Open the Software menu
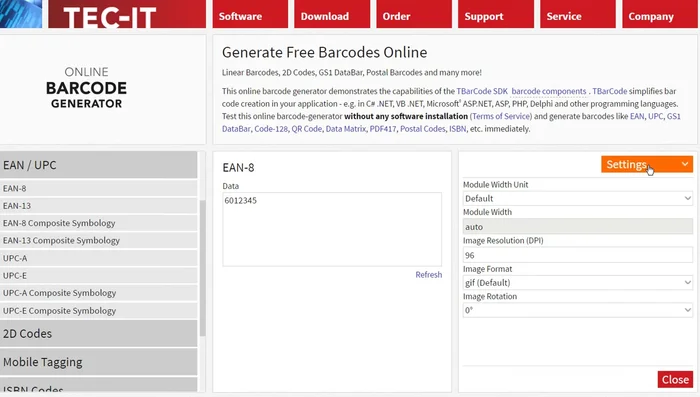This screenshot has height=397, width=700. [250, 14]
